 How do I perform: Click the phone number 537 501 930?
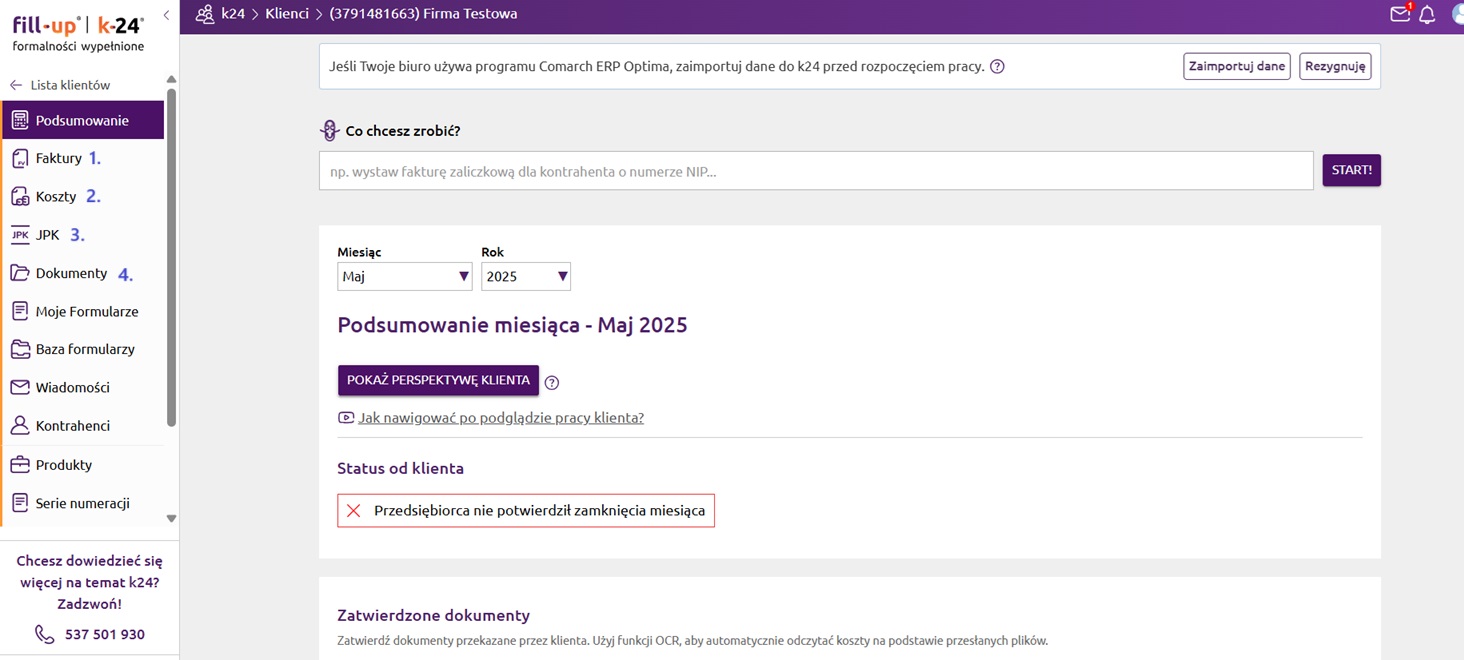[x=105, y=634]
